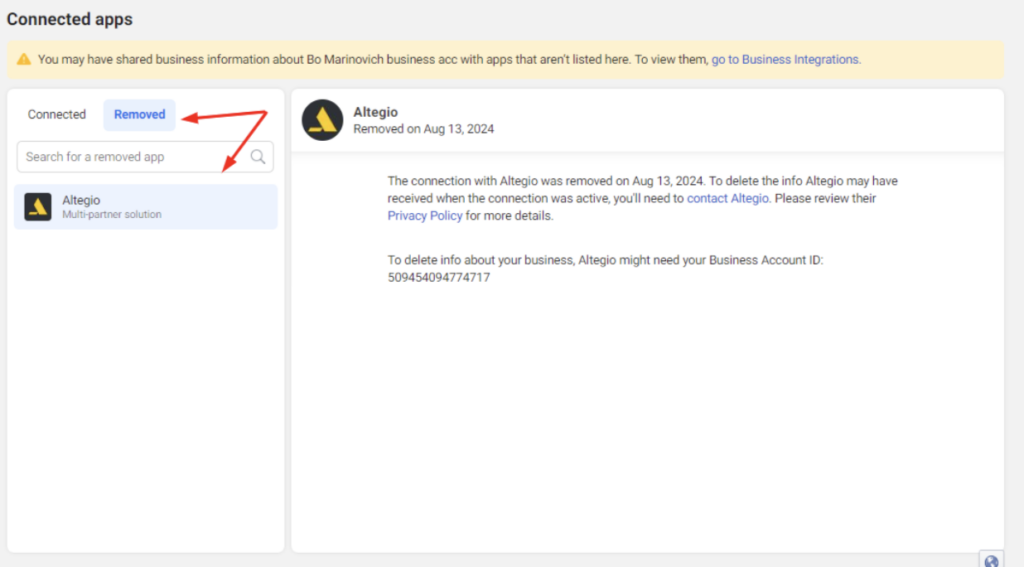This screenshot has width=1024, height=567.
Task: Click the Connected apps page heading
Action: pos(70,20)
